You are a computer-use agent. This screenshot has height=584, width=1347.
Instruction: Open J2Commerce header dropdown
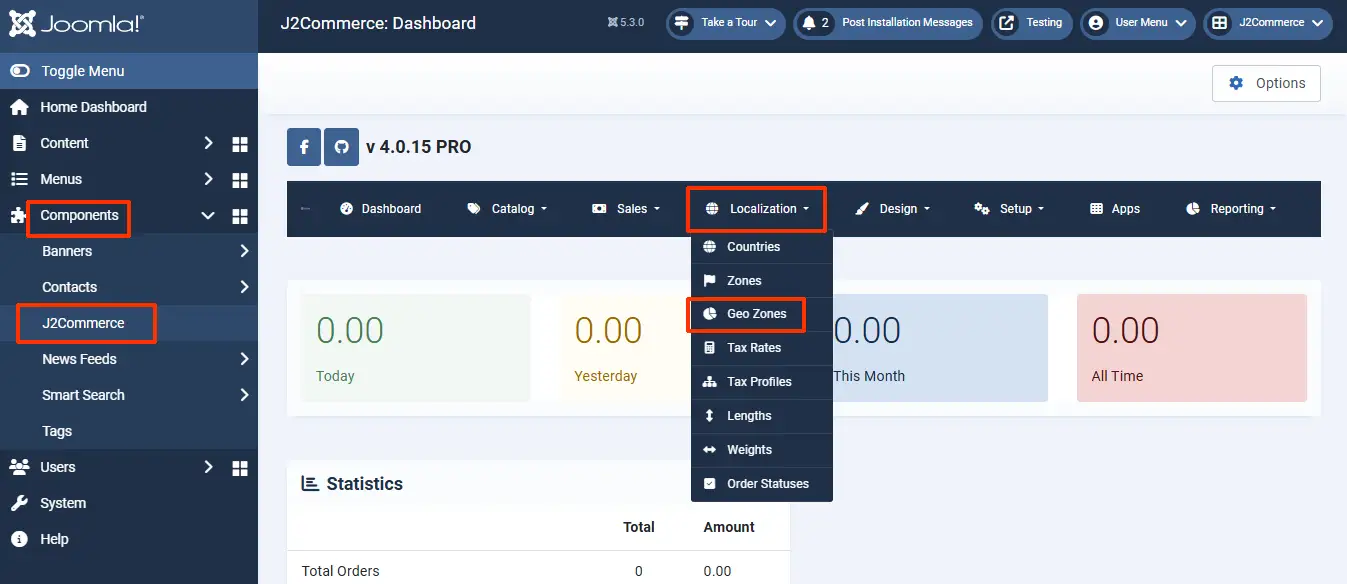pyautogui.click(x=1268, y=23)
